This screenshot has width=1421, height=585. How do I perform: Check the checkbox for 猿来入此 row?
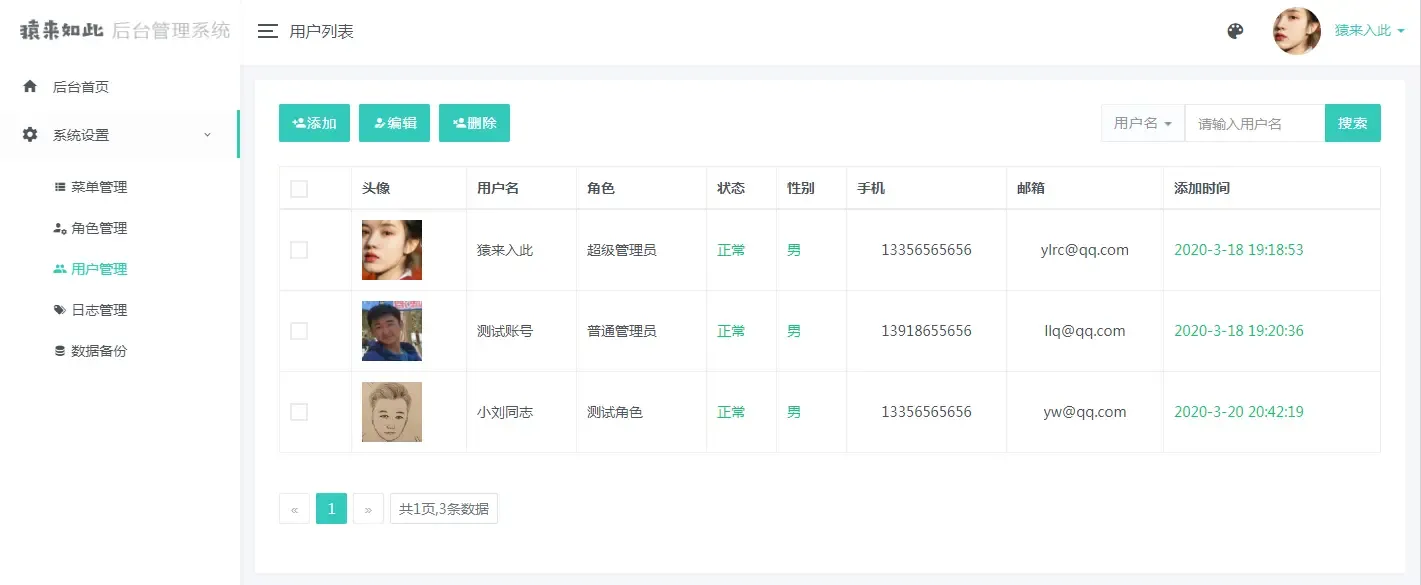point(298,249)
